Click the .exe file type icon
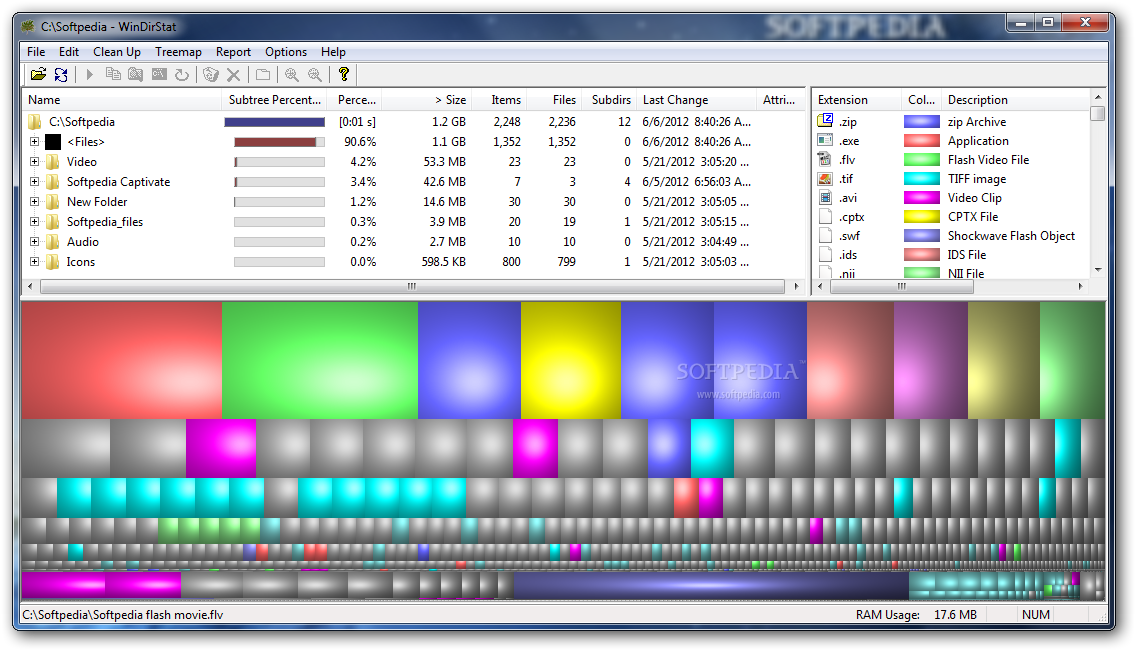This screenshot has width=1136, height=651. click(x=825, y=140)
